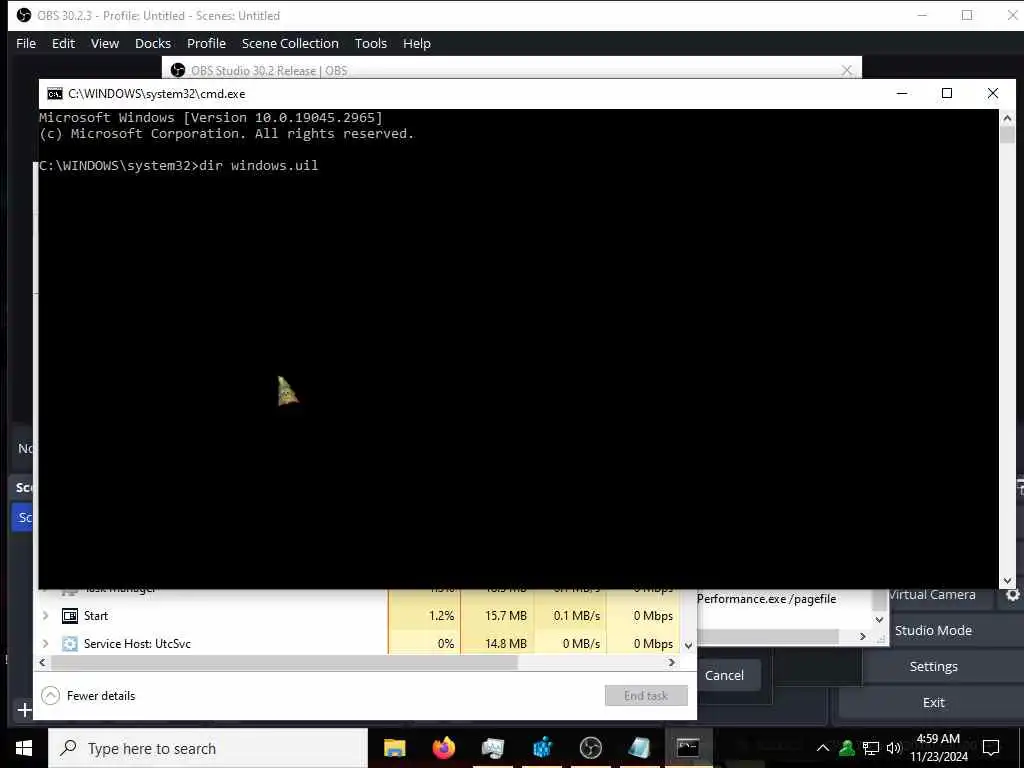This screenshot has height=768, width=1024.
Task: Click the cmd window scrollbar down arrow
Action: click(x=1007, y=580)
